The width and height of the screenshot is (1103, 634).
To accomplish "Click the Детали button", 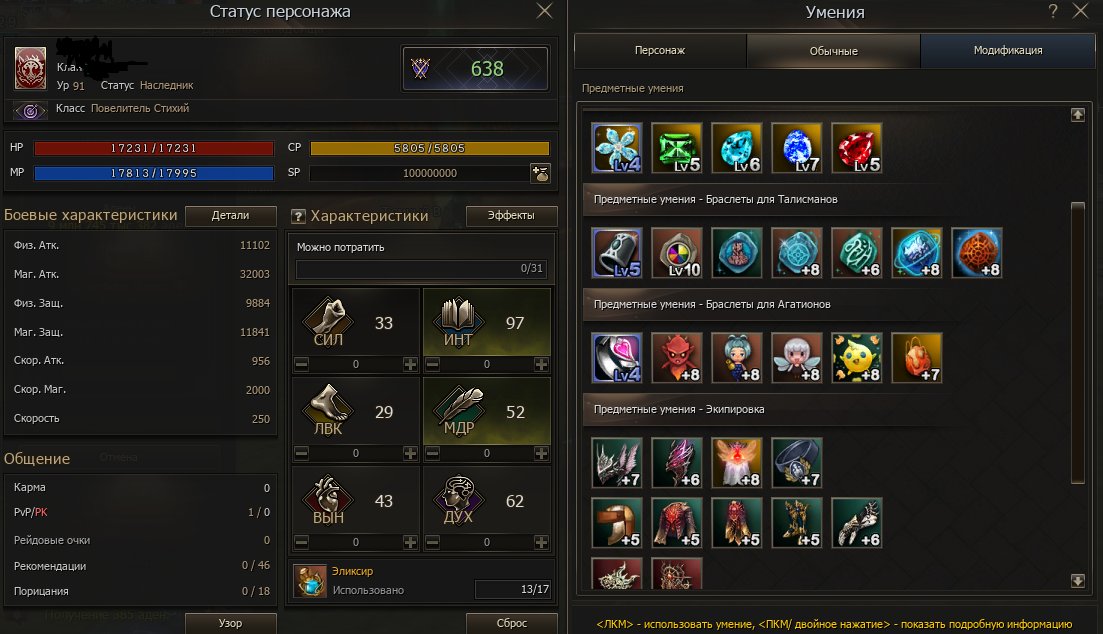I will [x=231, y=215].
